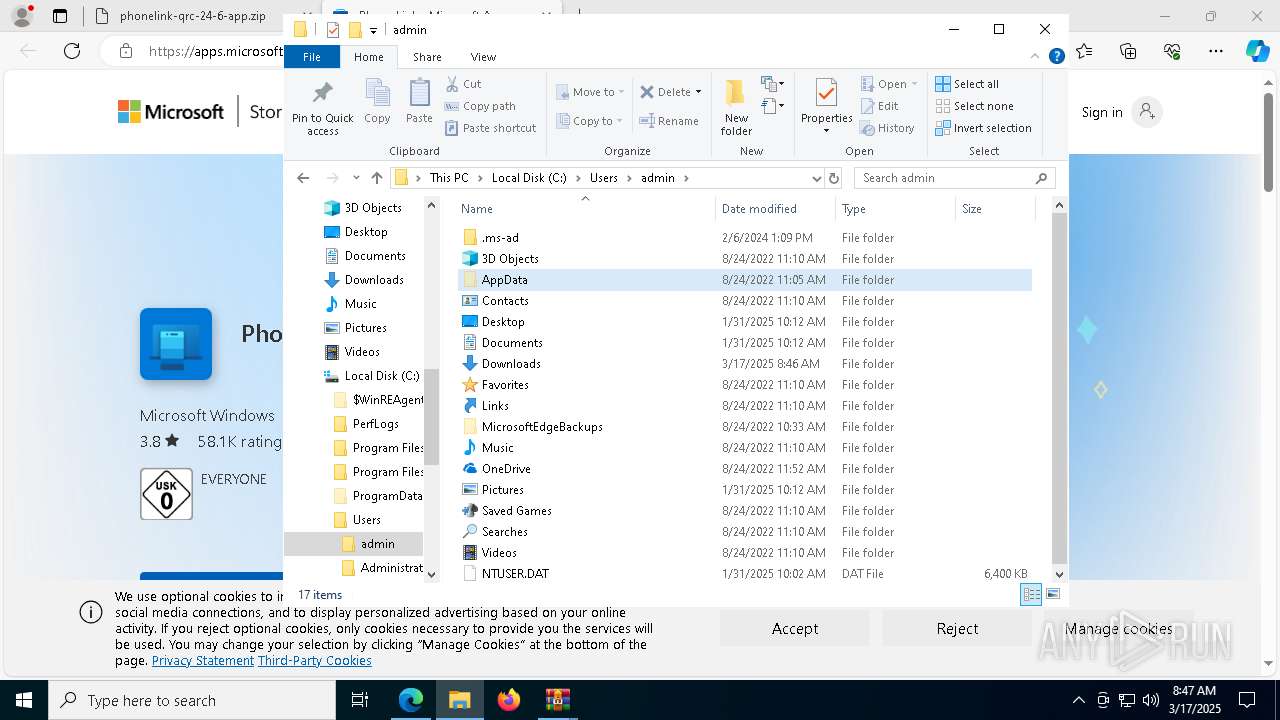Click Select none in ribbon
1280x720 pixels.
click(x=975, y=106)
